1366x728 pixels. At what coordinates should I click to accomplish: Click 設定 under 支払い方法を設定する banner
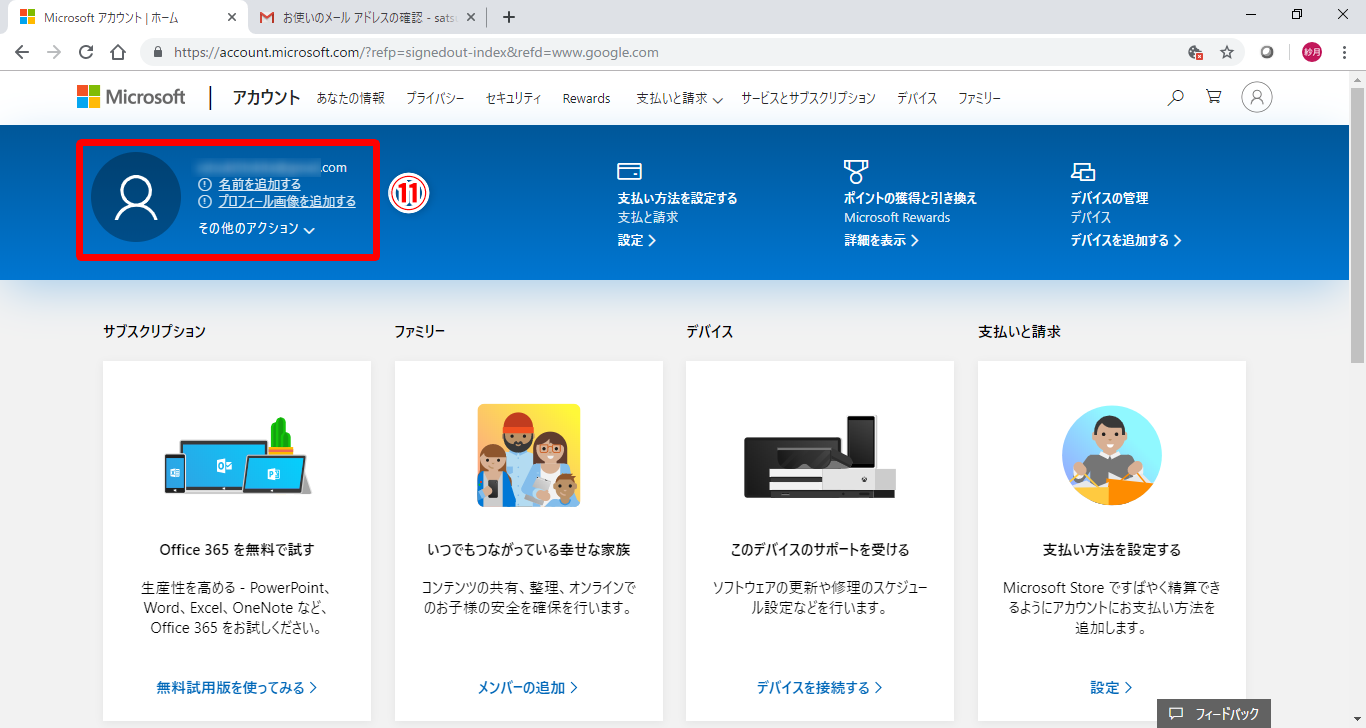tap(637, 240)
